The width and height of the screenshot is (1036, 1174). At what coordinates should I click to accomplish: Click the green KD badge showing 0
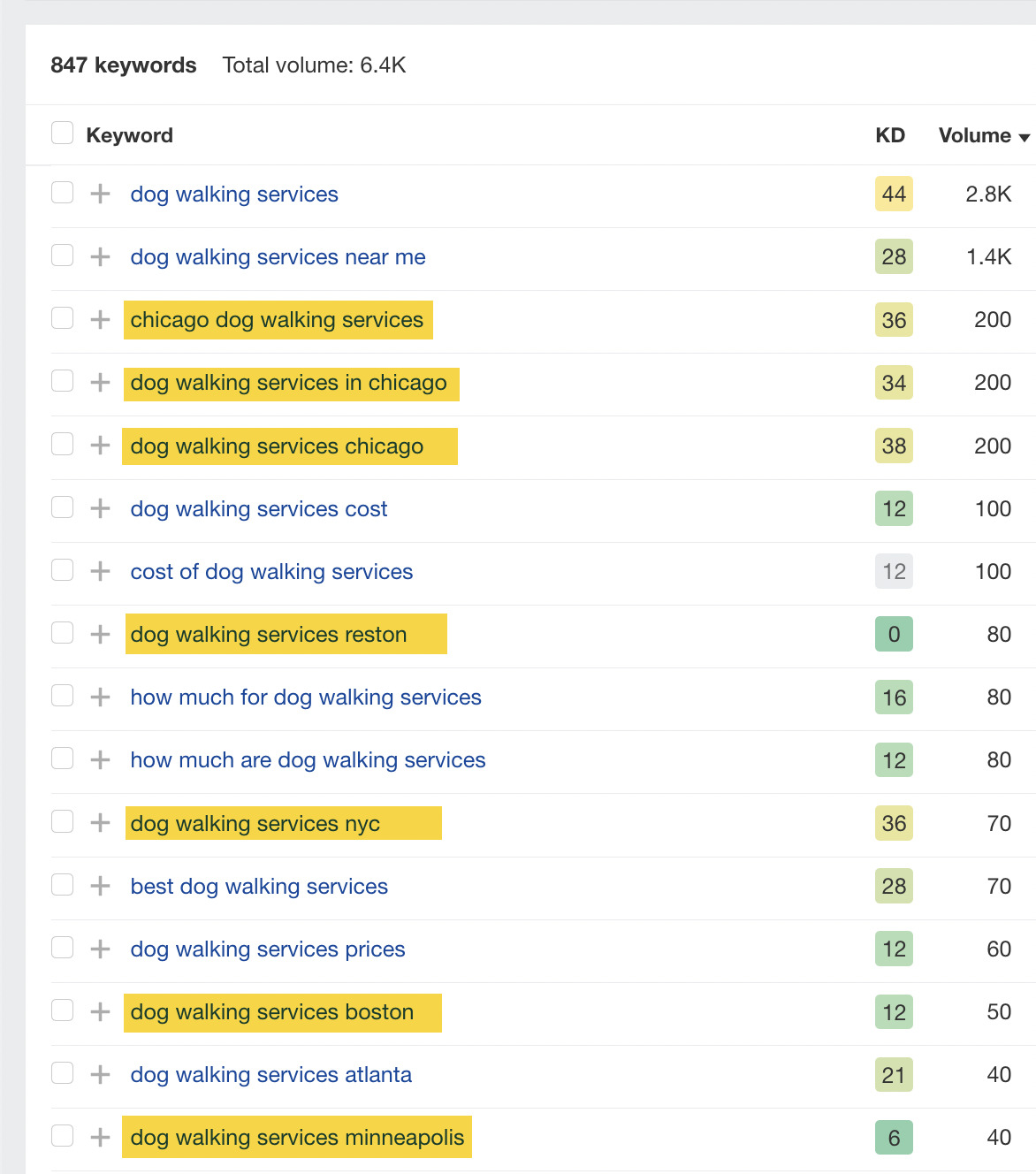pos(894,634)
